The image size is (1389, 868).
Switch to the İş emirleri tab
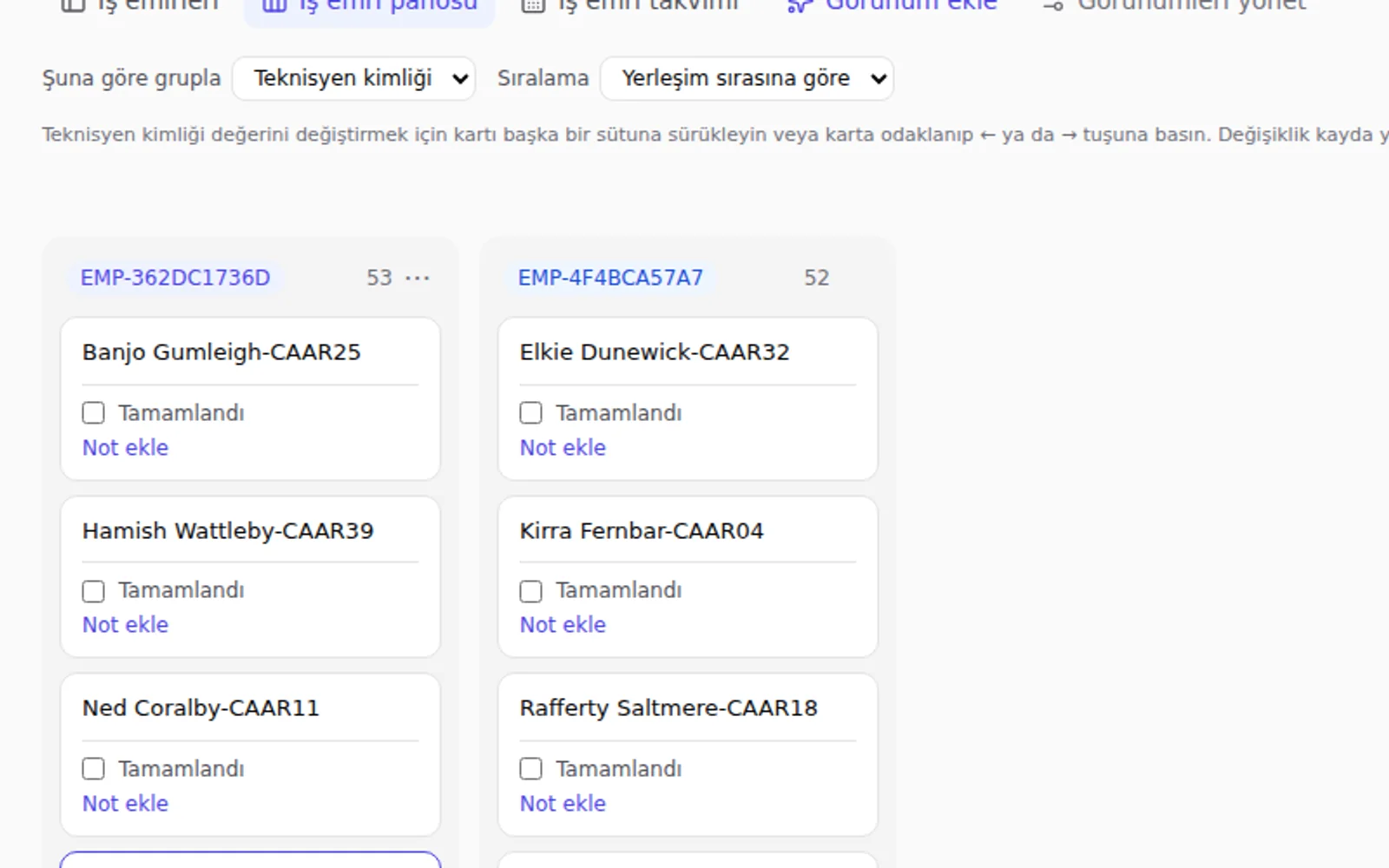pyautogui.click(x=141, y=5)
